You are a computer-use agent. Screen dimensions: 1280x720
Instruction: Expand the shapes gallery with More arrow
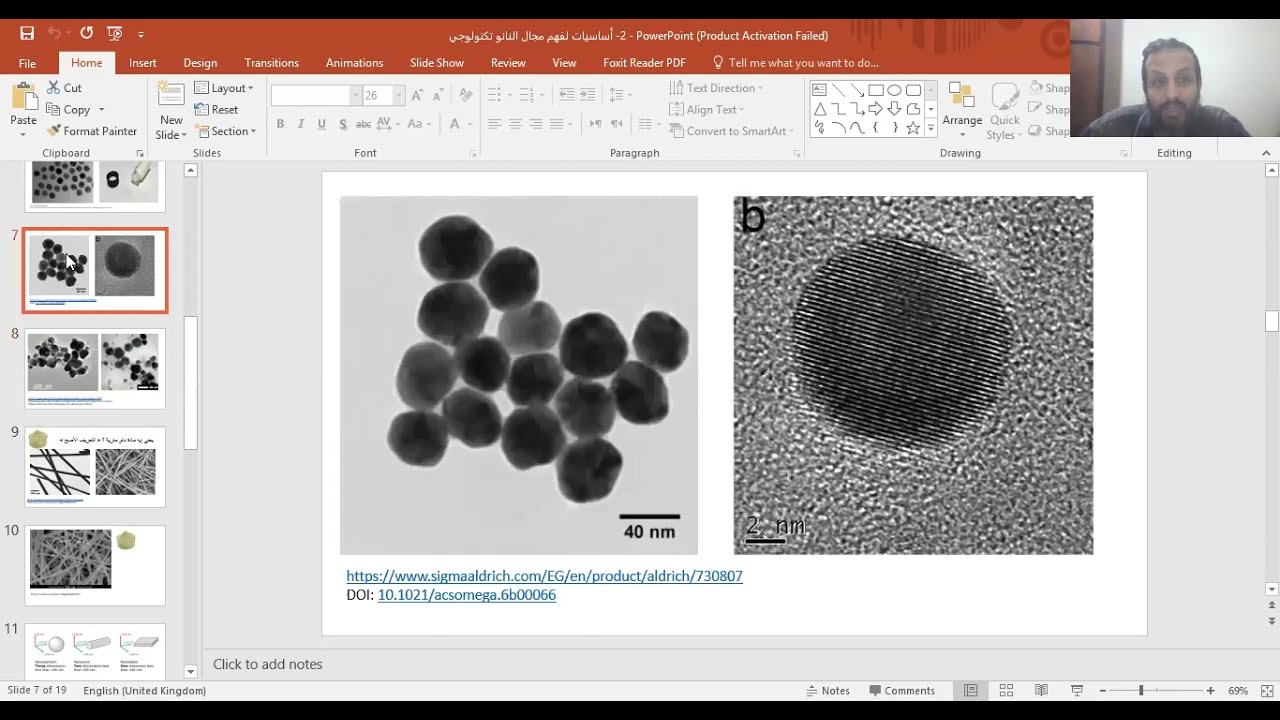tap(931, 128)
